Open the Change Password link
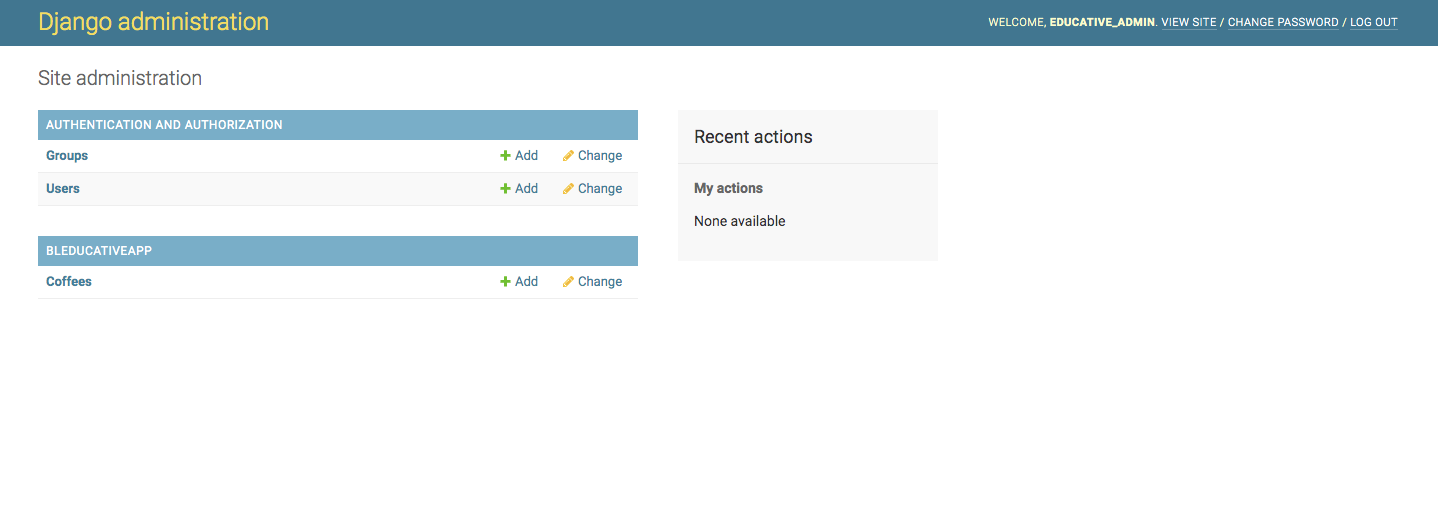1438x510 pixels. [x=1283, y=22]
